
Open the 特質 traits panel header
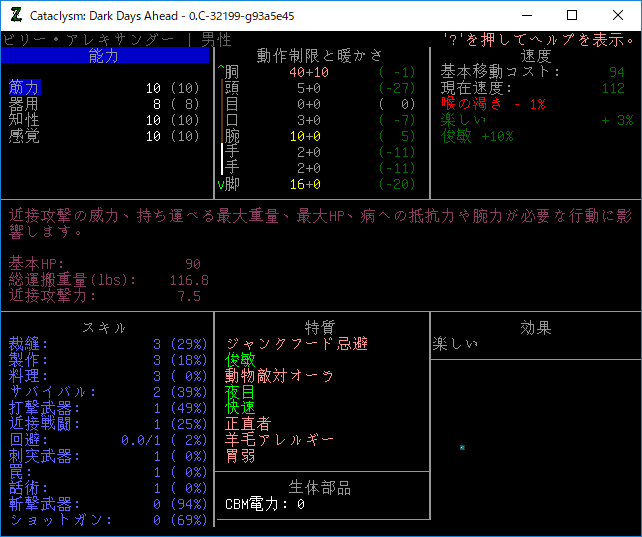point(320,328)
